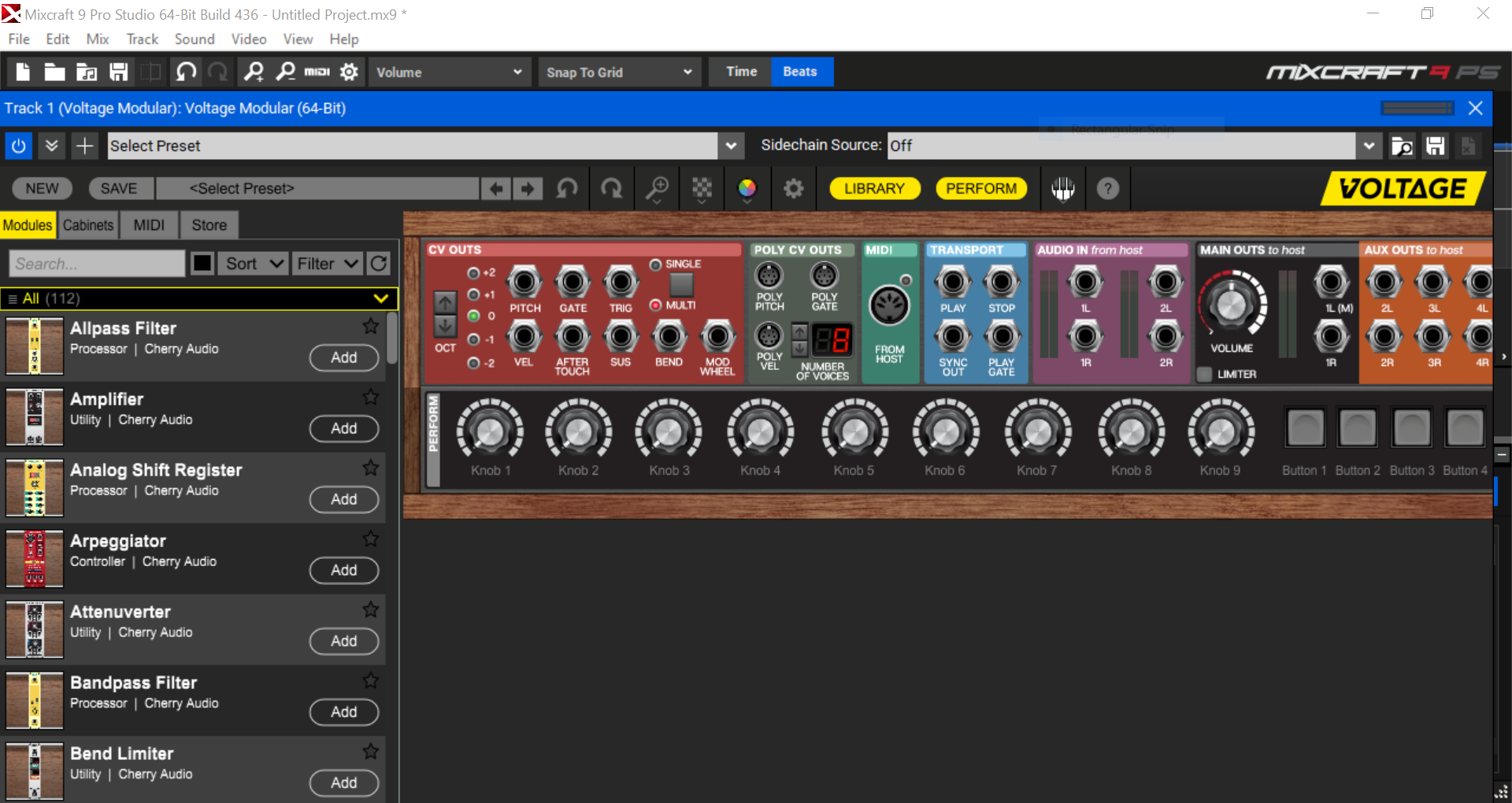Click Voltage undo icon
Image resolution: width=1512 pixels, height=803 pixels.
coord(567,189)
